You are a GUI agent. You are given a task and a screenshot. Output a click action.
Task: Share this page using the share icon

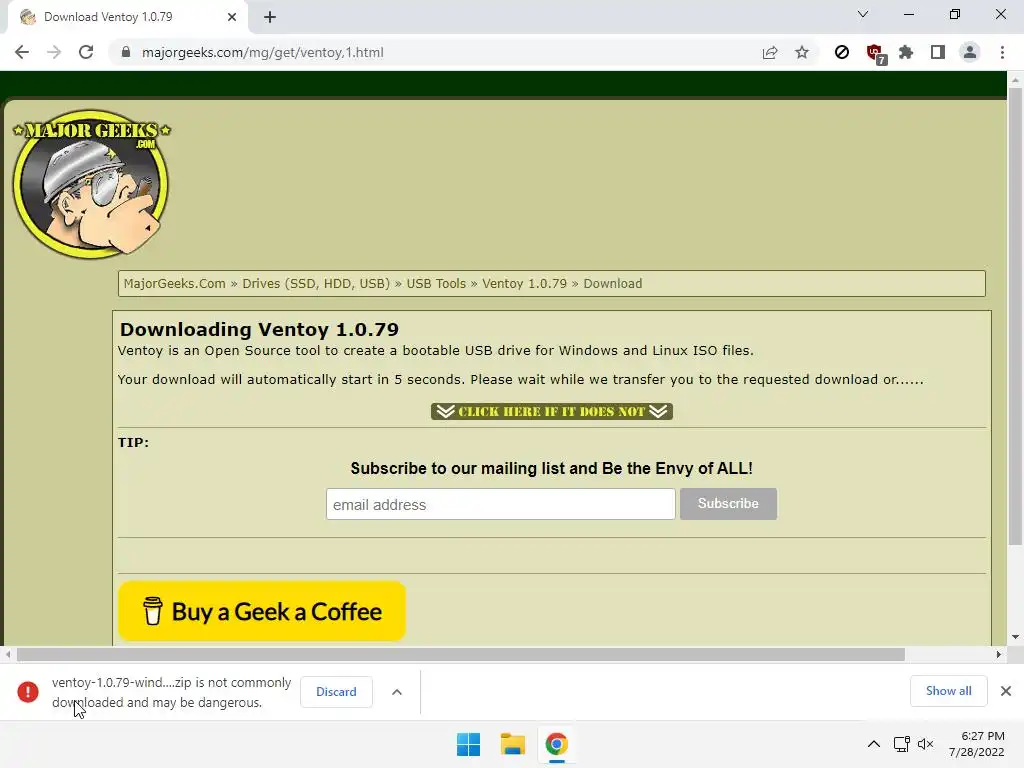coord(770,52)
